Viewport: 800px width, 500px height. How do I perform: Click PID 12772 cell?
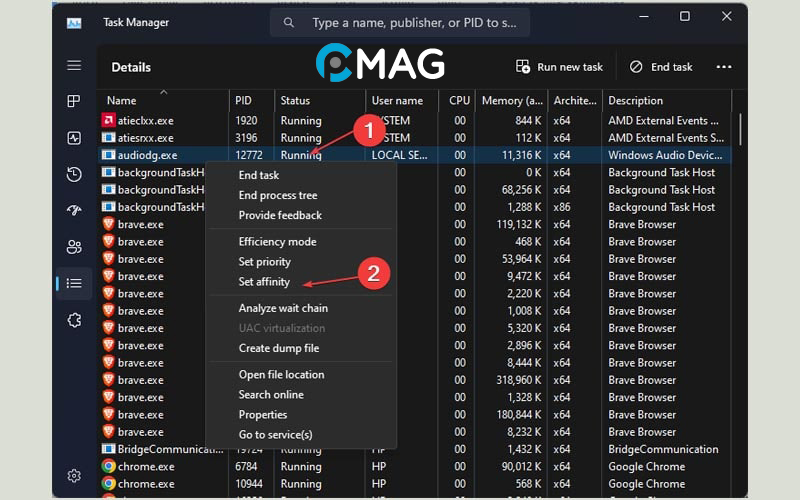tap(248, 155)
